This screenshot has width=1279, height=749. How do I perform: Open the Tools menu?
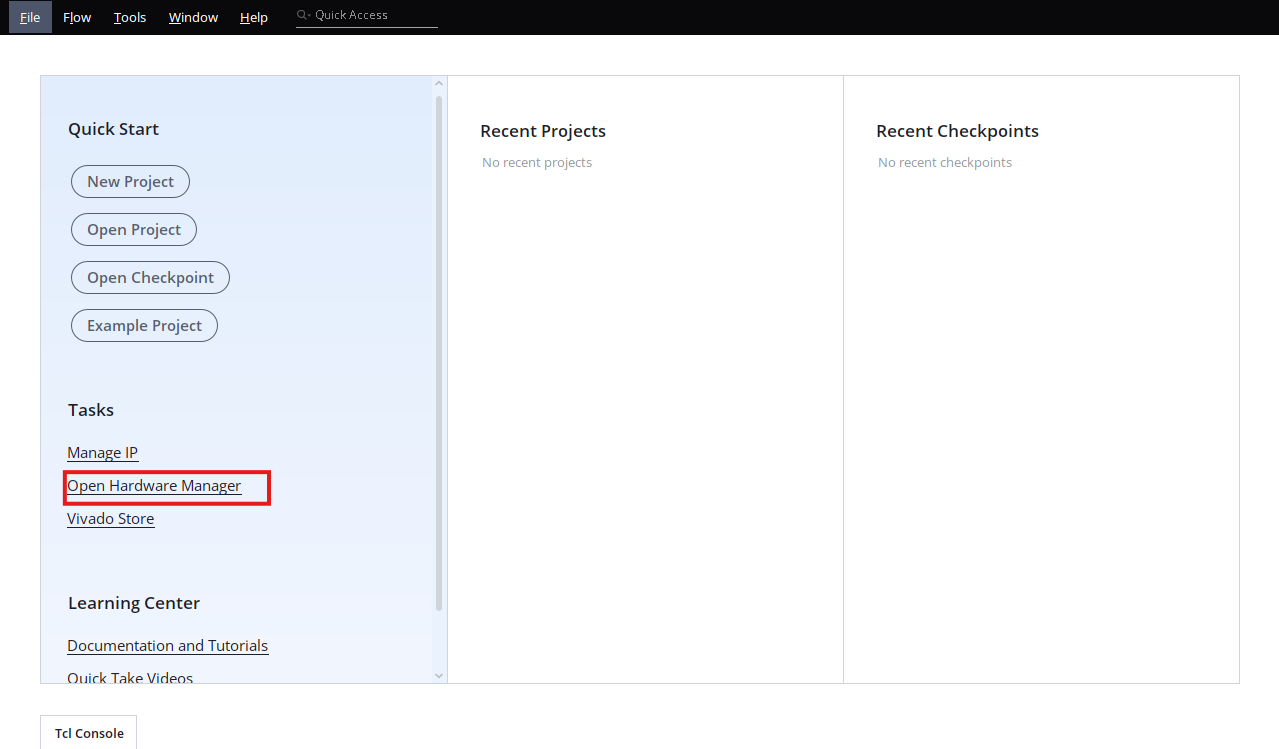[x=130, y=17]
